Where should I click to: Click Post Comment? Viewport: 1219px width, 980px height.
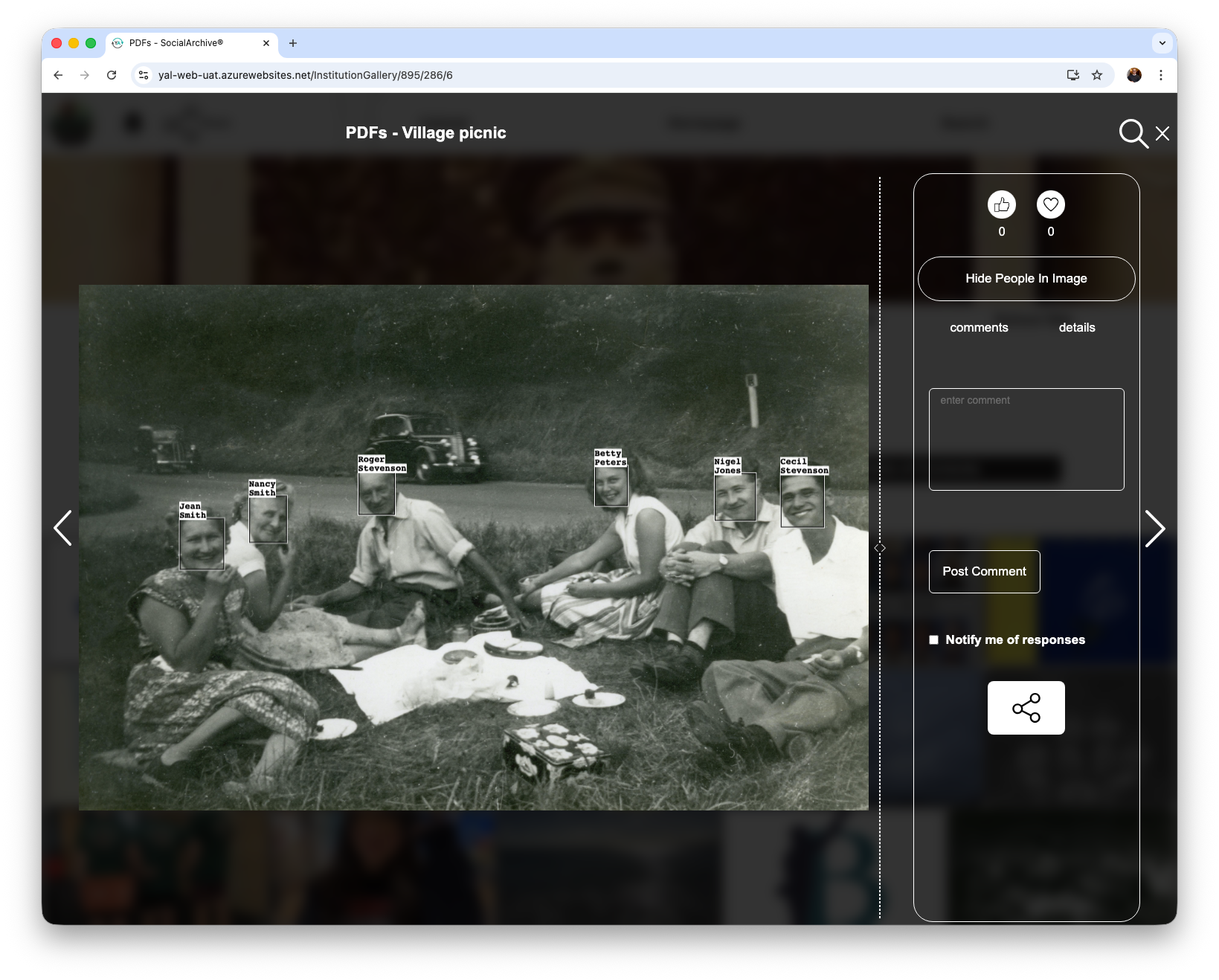pos(983,571)
